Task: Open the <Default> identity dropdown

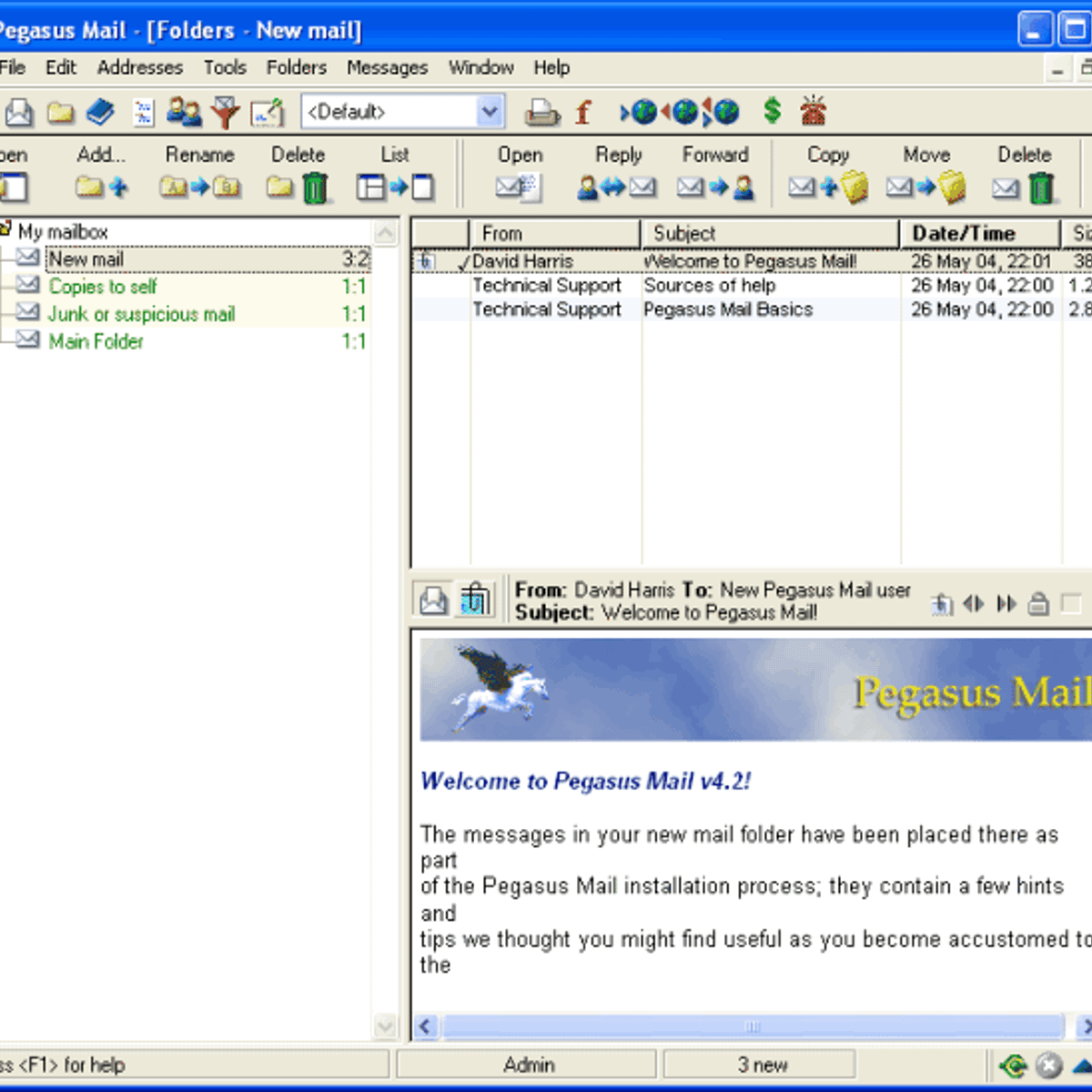Action: [490, 112]
